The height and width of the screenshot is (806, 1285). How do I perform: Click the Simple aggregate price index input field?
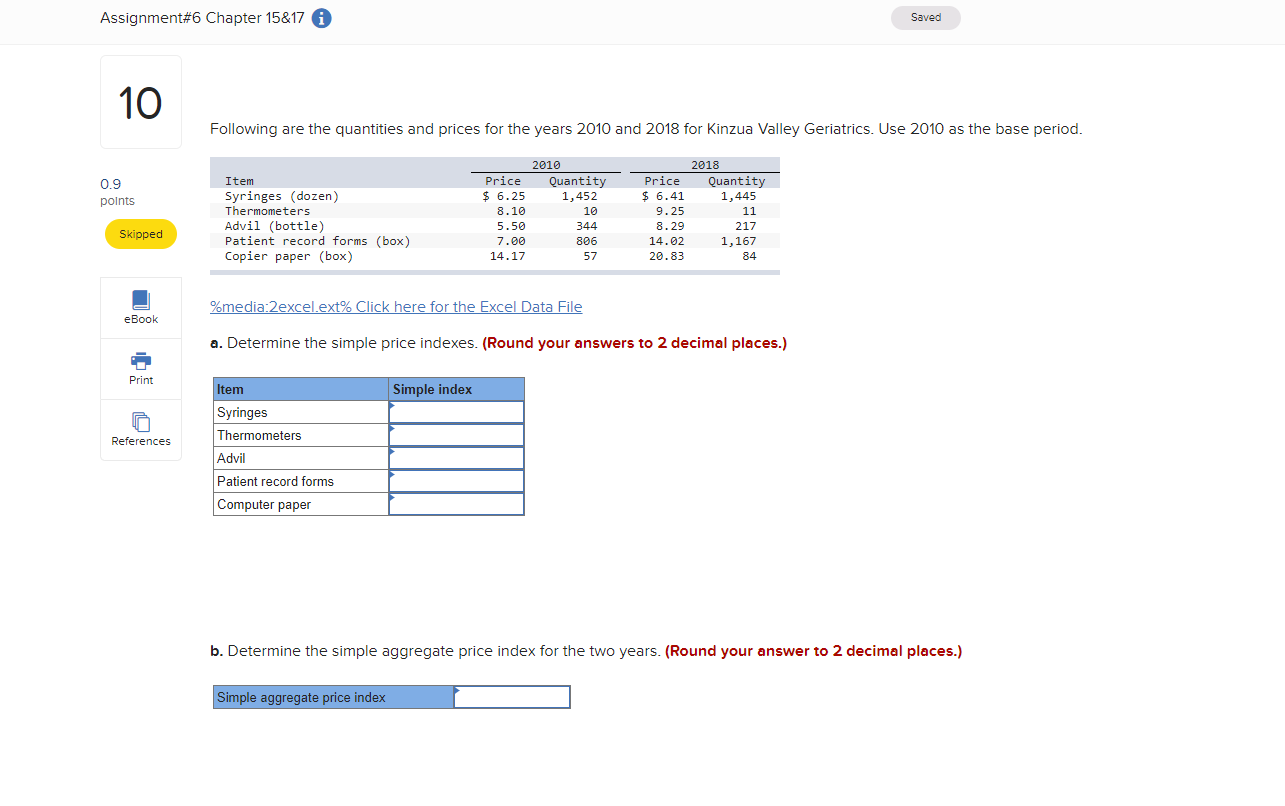[515, 697]
